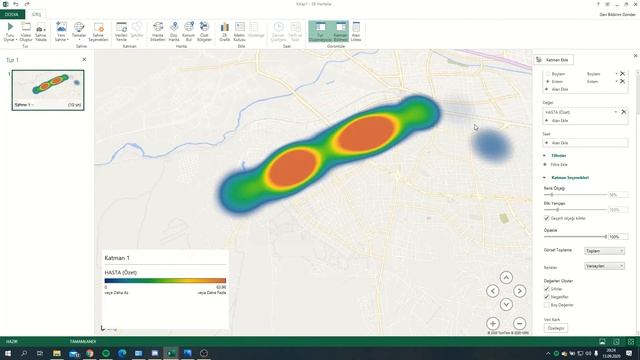Click Özel Bölgeler custom regions icon
Screen dimensions: 640x360
[x=204, y=32]
